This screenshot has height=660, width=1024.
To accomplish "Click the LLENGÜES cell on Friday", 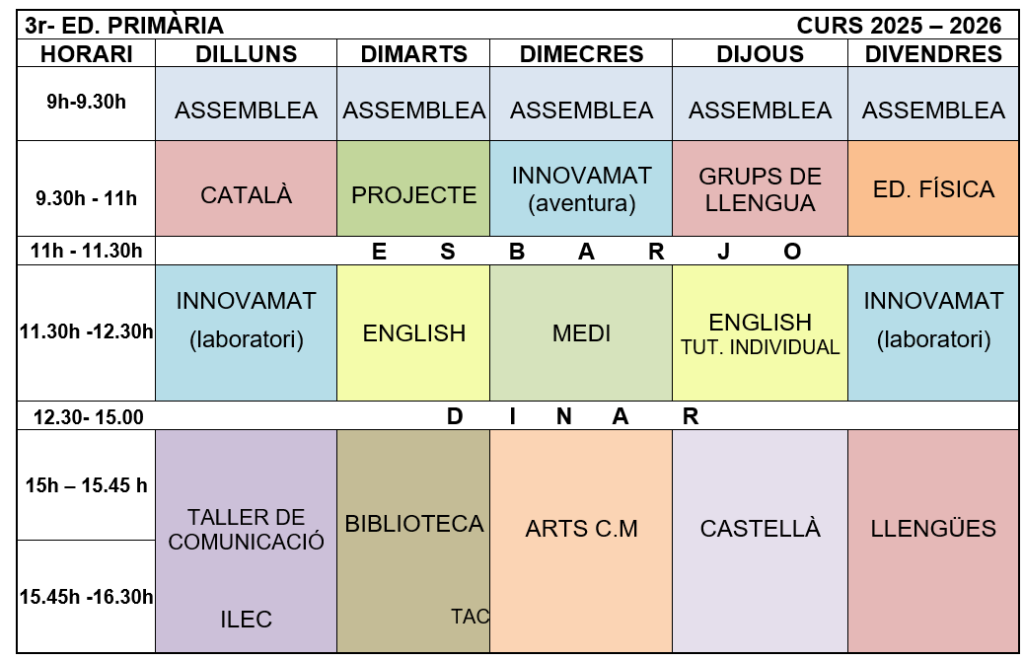I will coord(933,528).
